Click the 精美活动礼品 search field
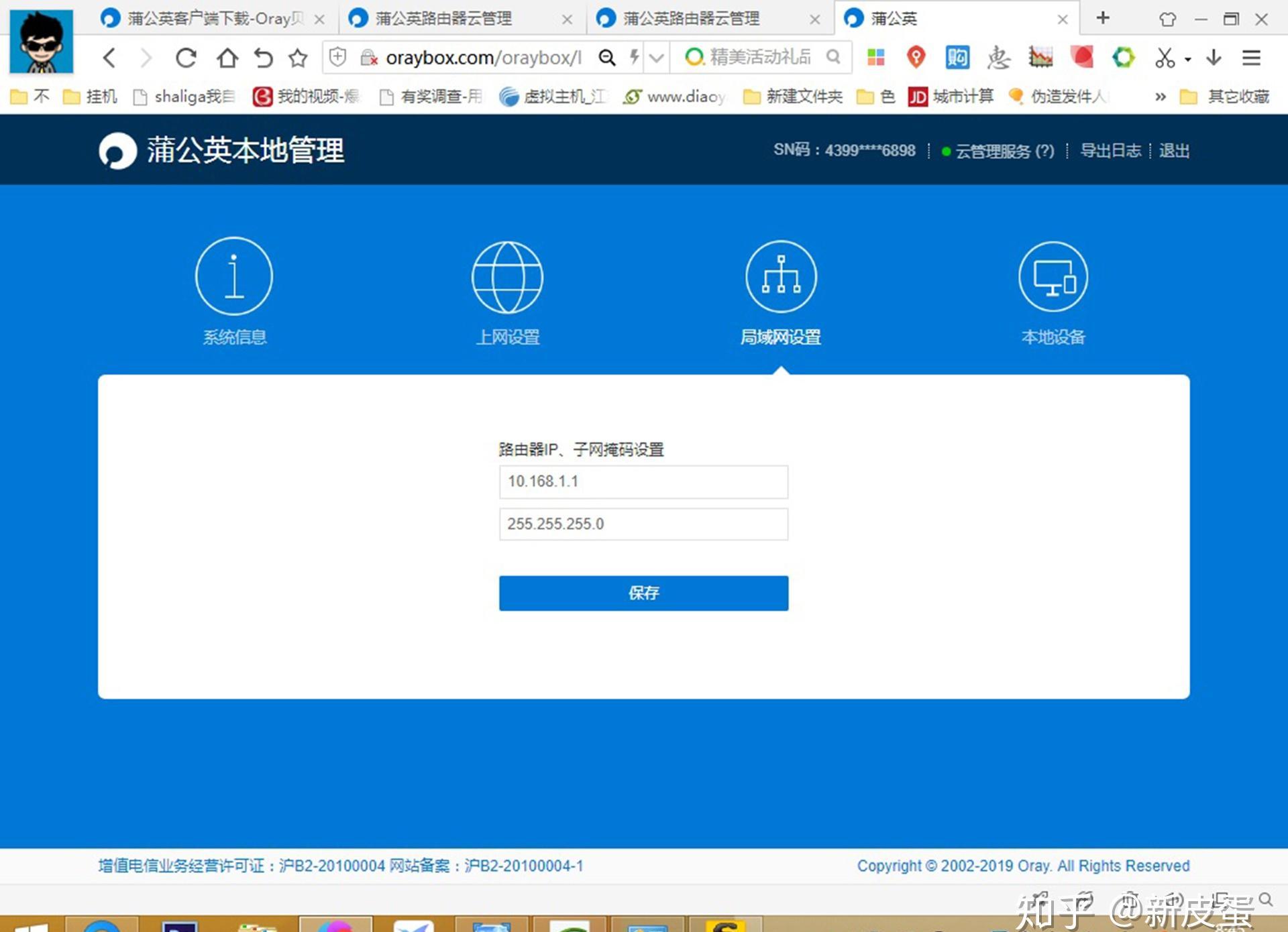The width and height of the screenshot is (1288, 932). [760, 57]
